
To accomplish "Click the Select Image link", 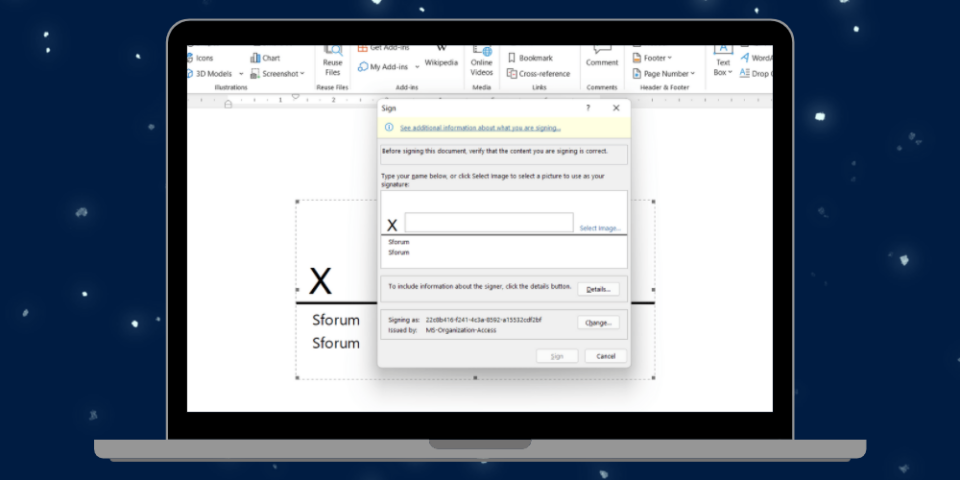I will pyautogui.click(x=600, y=228).
